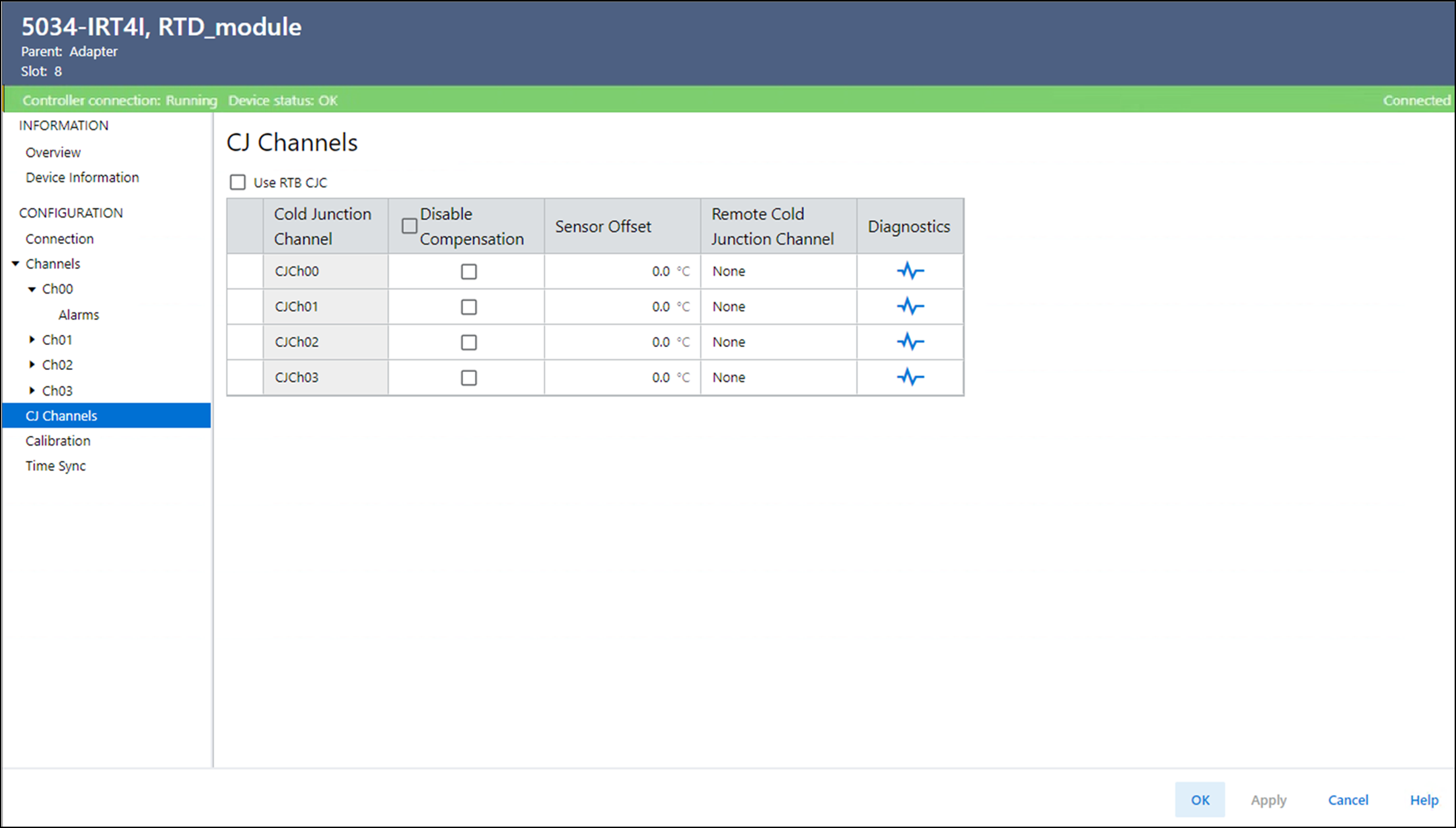Expand the Ch01 tree node
Image resolution: width=1456 pixels, height=828 pixels.
pos(32,340)
